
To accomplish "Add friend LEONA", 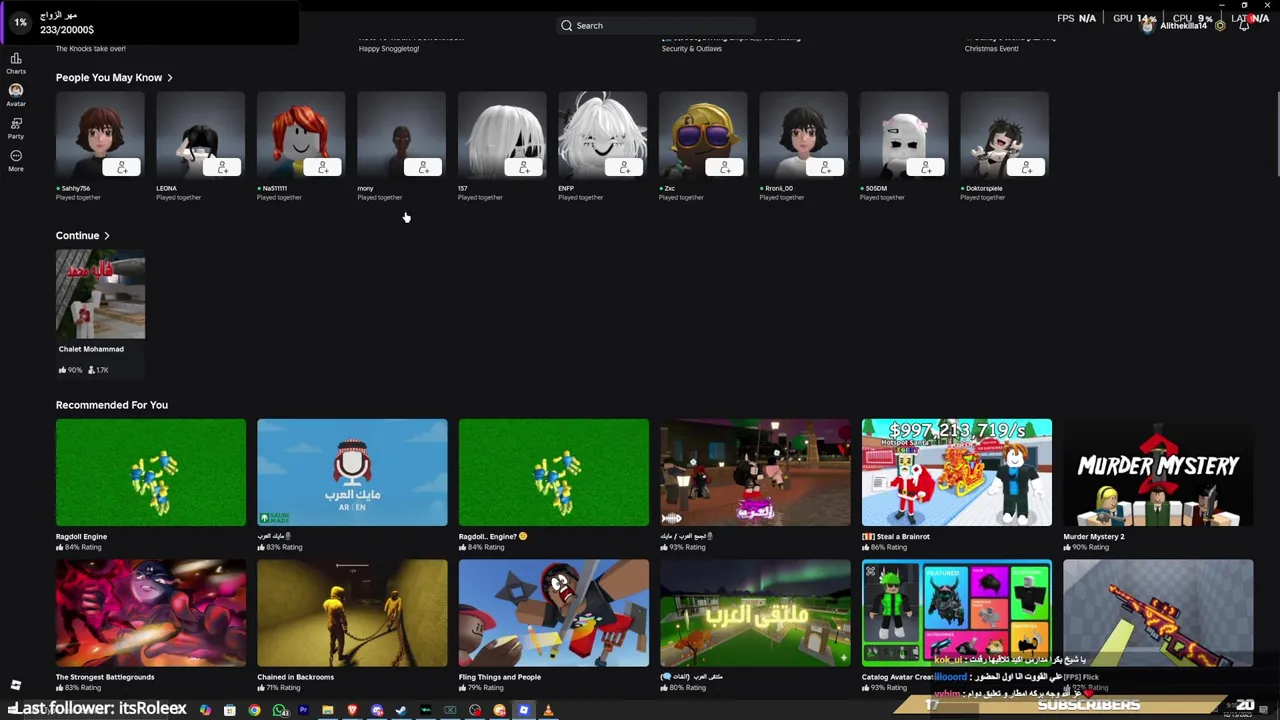I will 223,167.
